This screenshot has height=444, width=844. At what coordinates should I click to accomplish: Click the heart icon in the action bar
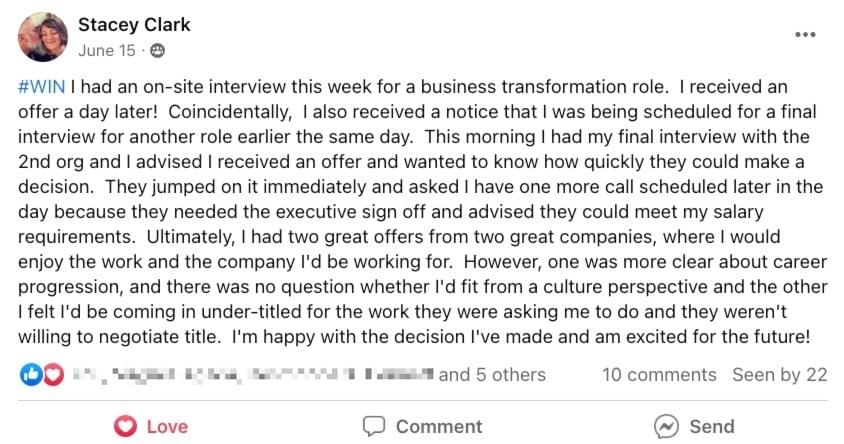coord(125,426)
